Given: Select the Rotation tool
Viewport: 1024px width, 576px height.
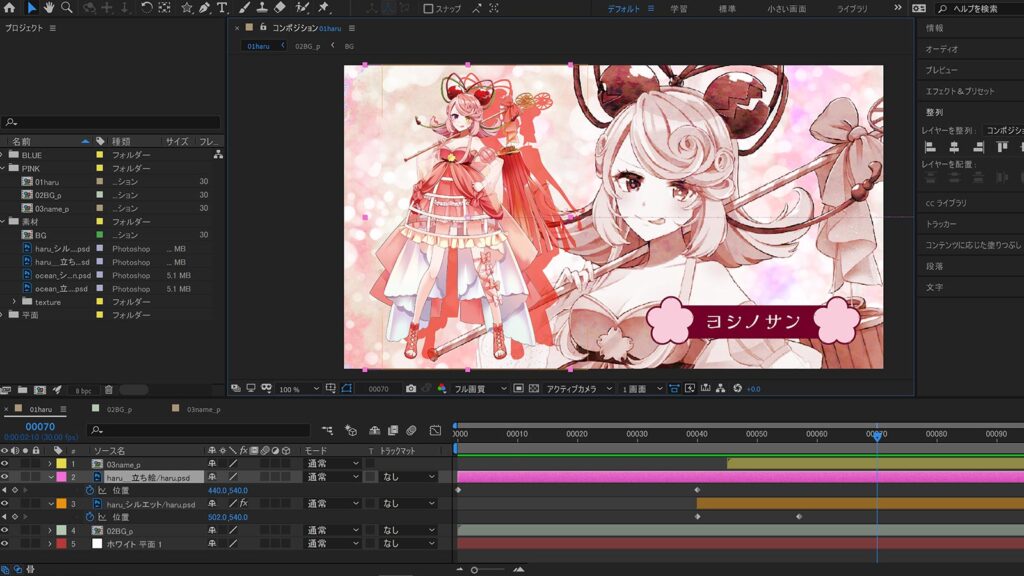Looking at the screenshot, I should 146,8.
